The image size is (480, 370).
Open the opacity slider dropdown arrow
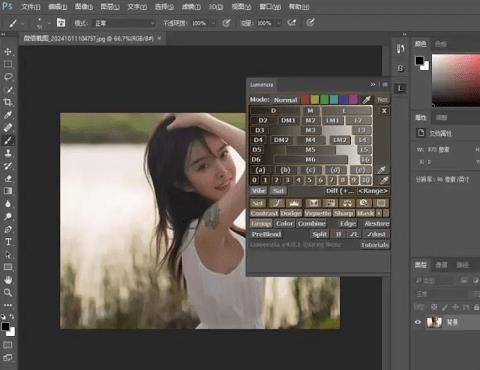(214, 23)
